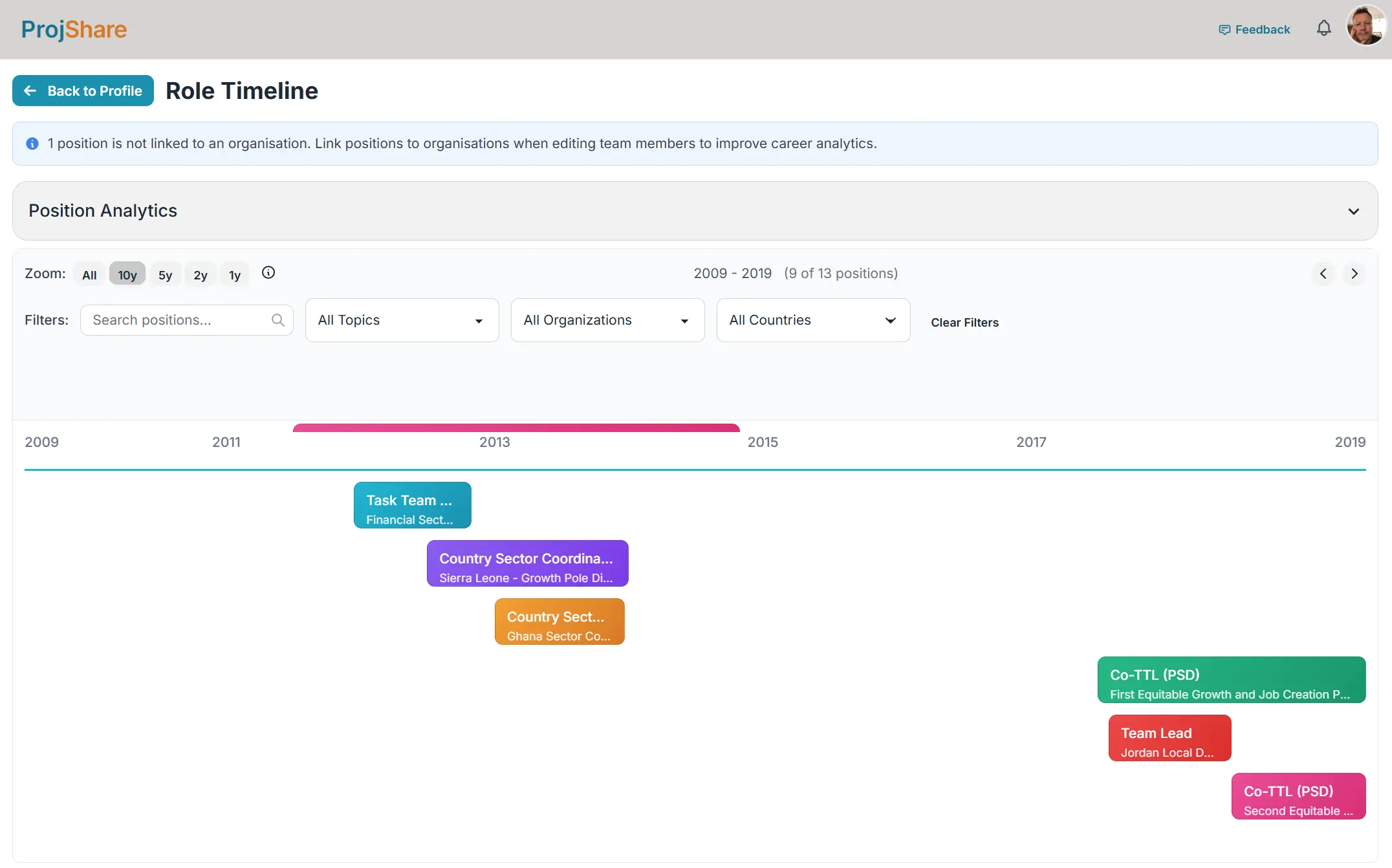Open the All Topics dropdown
The image size is (1392, 868).
coord(402,320)
